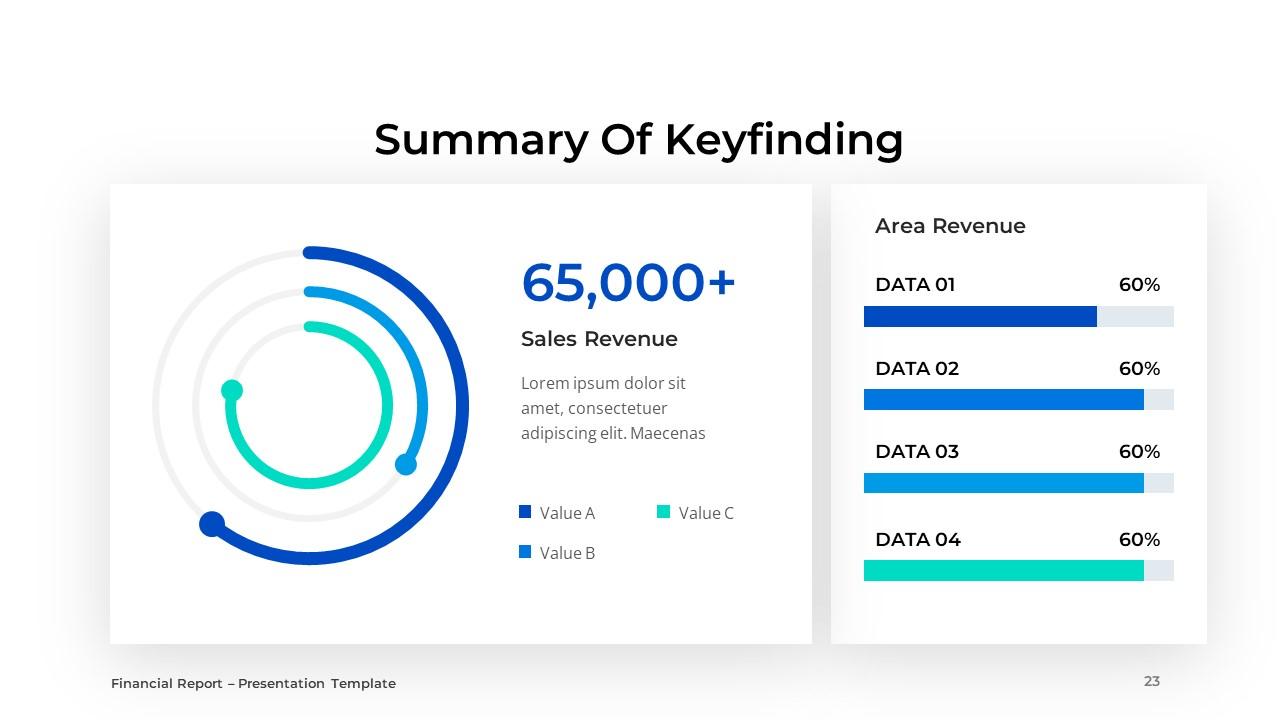Select the Financial Report footer text
Image resolution: width=1280 pixels, height=720 pixels.
253,684
